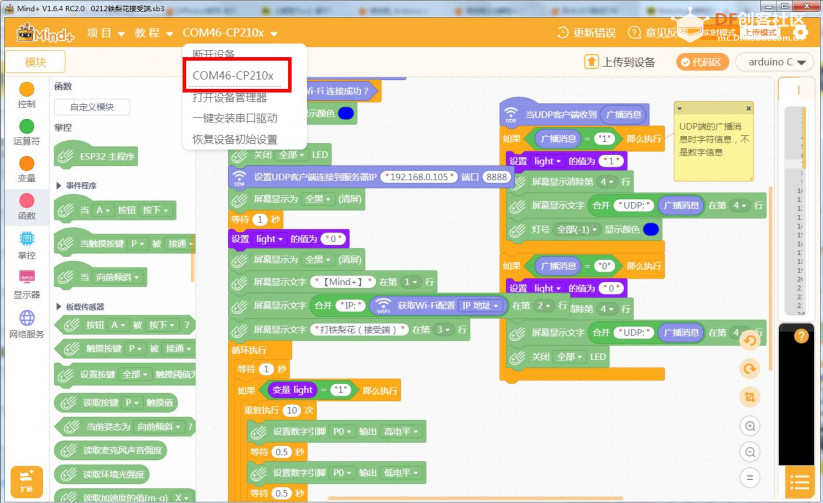
Task: Click blue color swatch in the top 示颜色 block
Action: tap(346, 113)
